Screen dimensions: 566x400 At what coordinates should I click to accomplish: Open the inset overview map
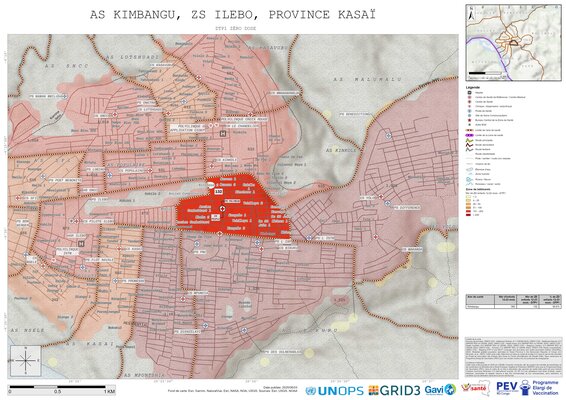pos(513,43)
